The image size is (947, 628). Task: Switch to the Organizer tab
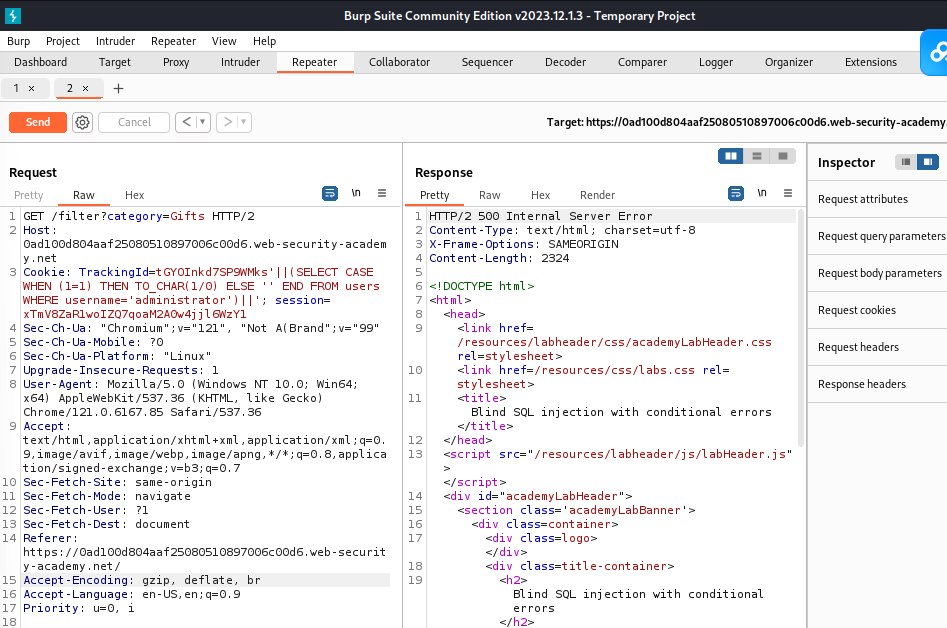(789, 62)
